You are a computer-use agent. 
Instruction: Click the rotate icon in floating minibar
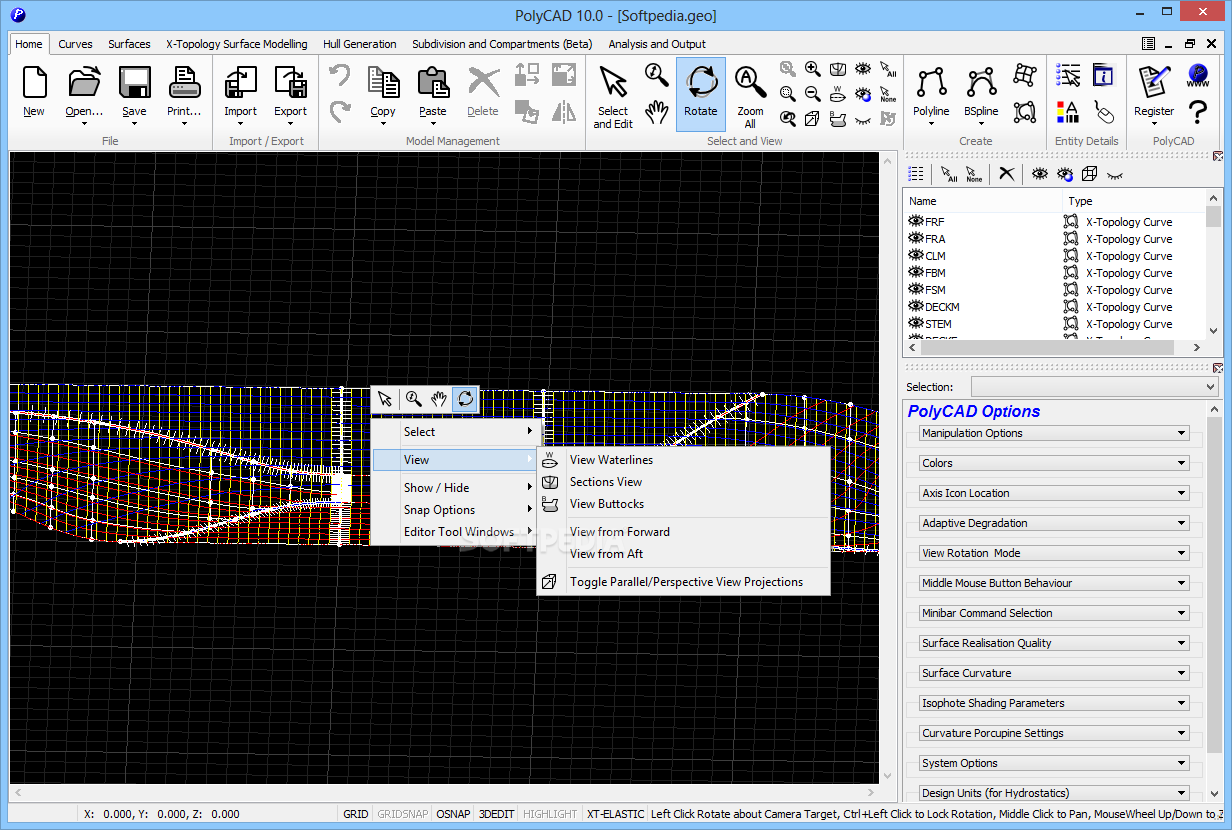tap(465, 399)
